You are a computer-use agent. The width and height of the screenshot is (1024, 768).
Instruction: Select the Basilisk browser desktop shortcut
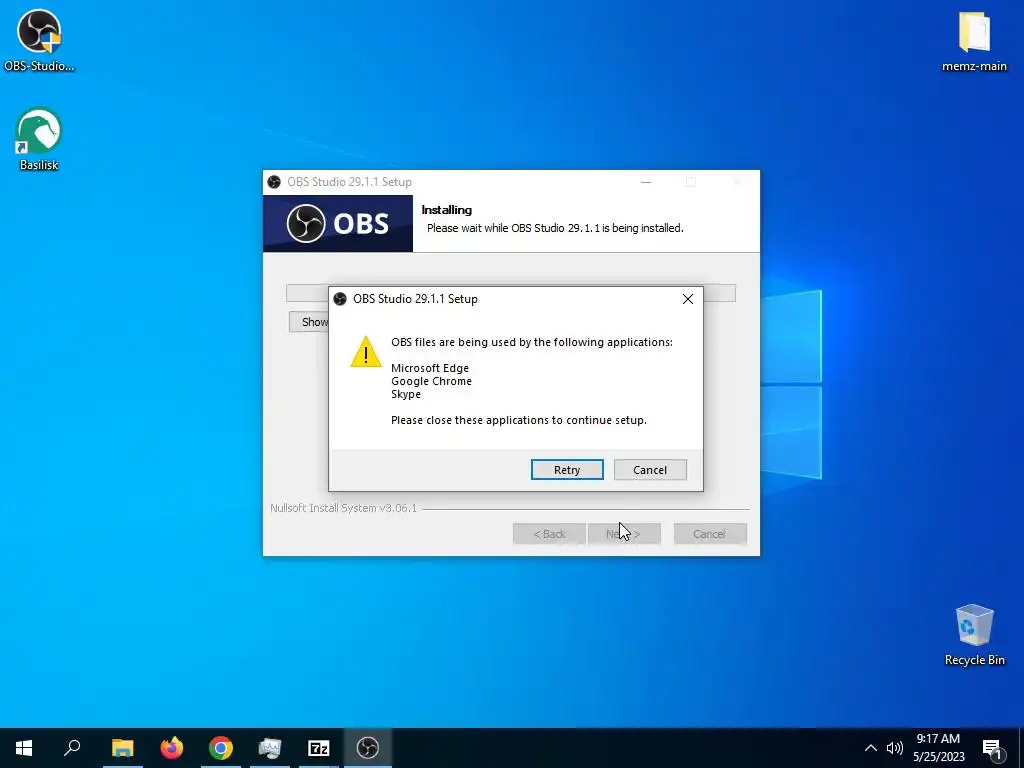39,139
